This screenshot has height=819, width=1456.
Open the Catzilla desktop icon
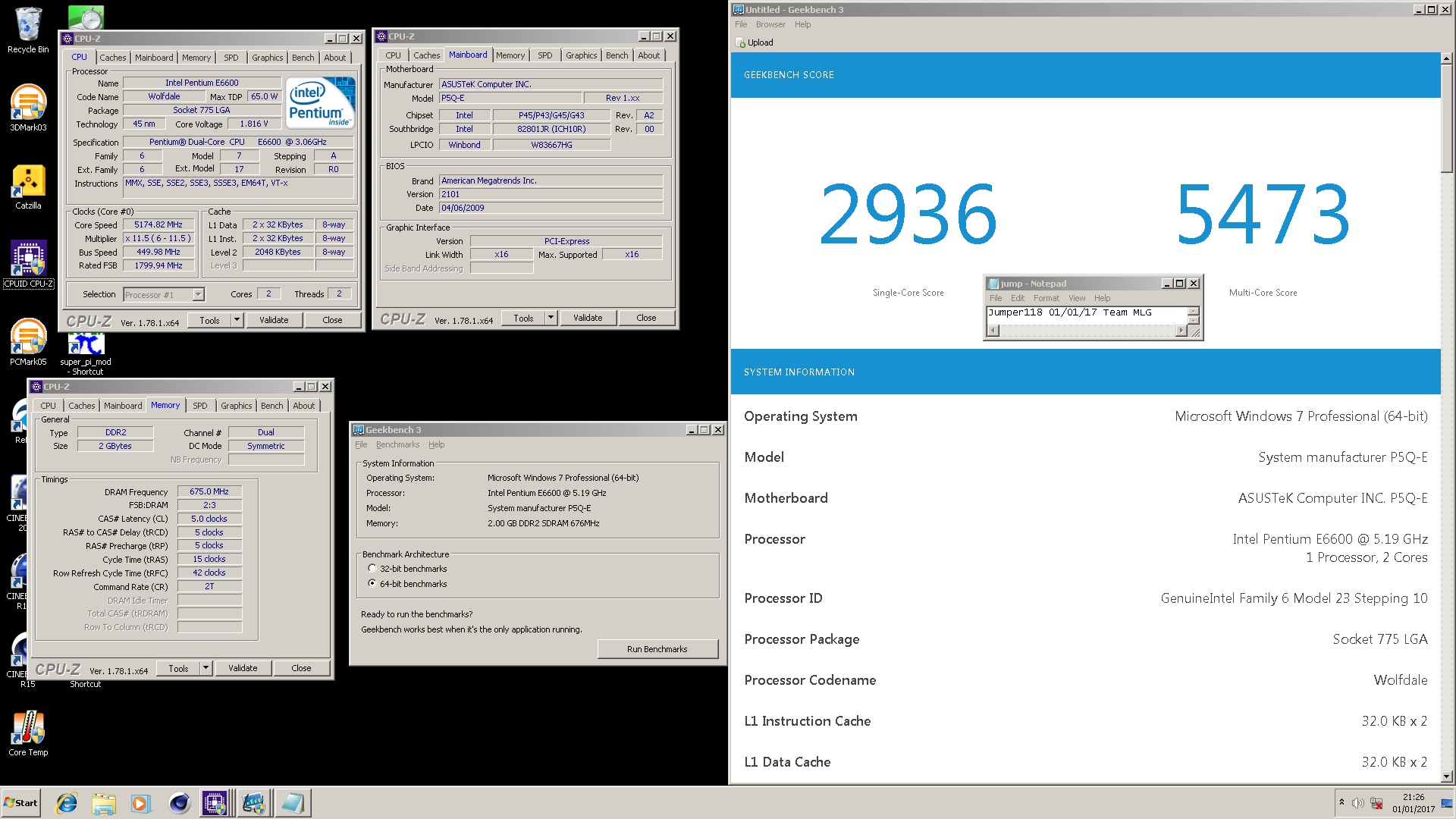click(28, 187)
